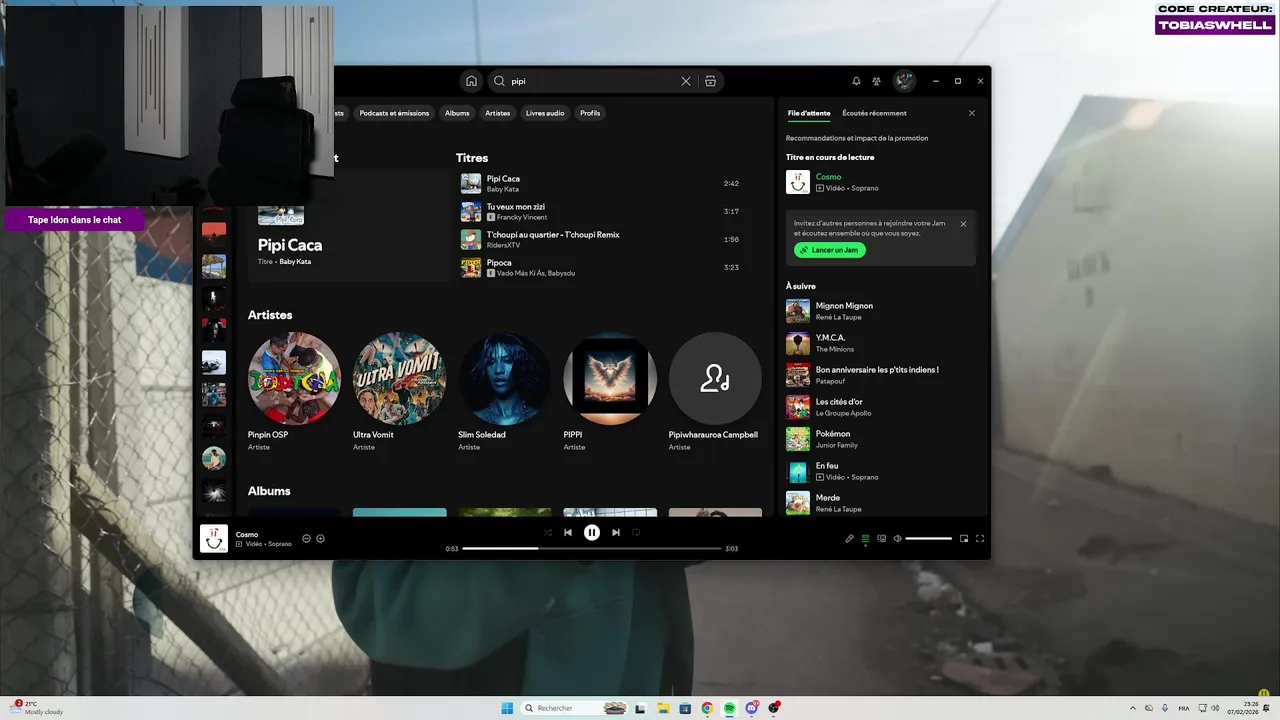1280x720 pixels.
Task: Open artist Pinpin OSP
Action: click(x=294, y=391)
